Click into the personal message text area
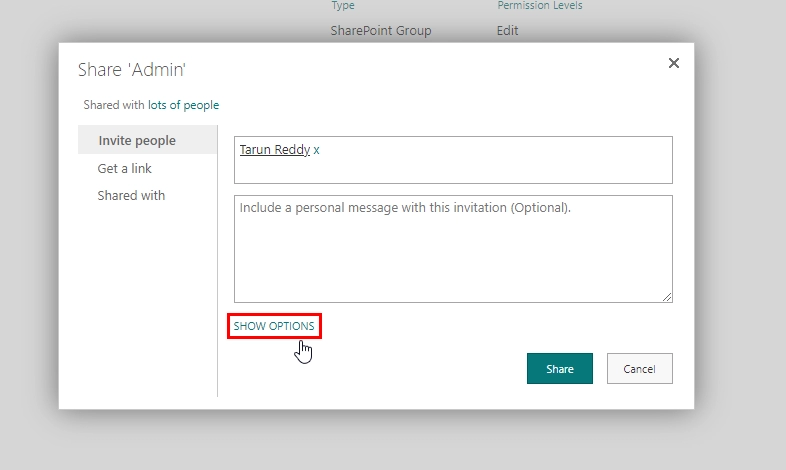This screenshot has width=786, height=470. (453, 249)
